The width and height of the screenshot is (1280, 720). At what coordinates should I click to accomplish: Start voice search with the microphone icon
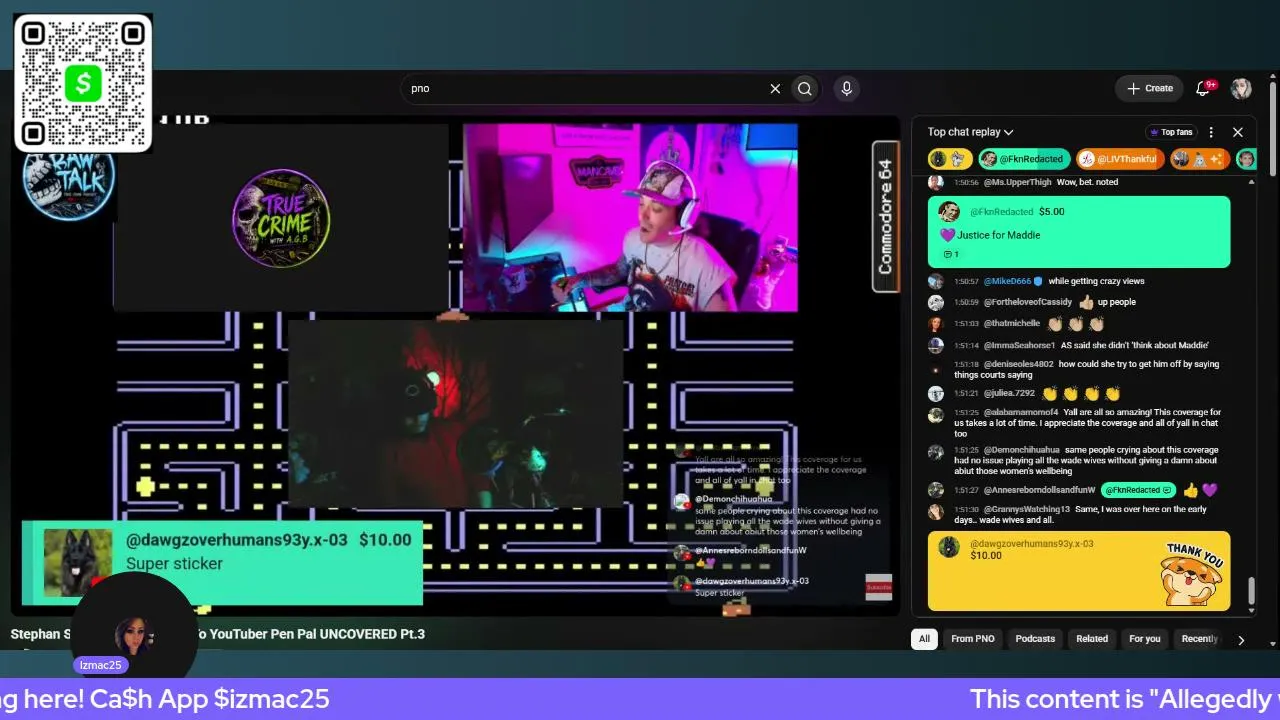coord(846,88)
